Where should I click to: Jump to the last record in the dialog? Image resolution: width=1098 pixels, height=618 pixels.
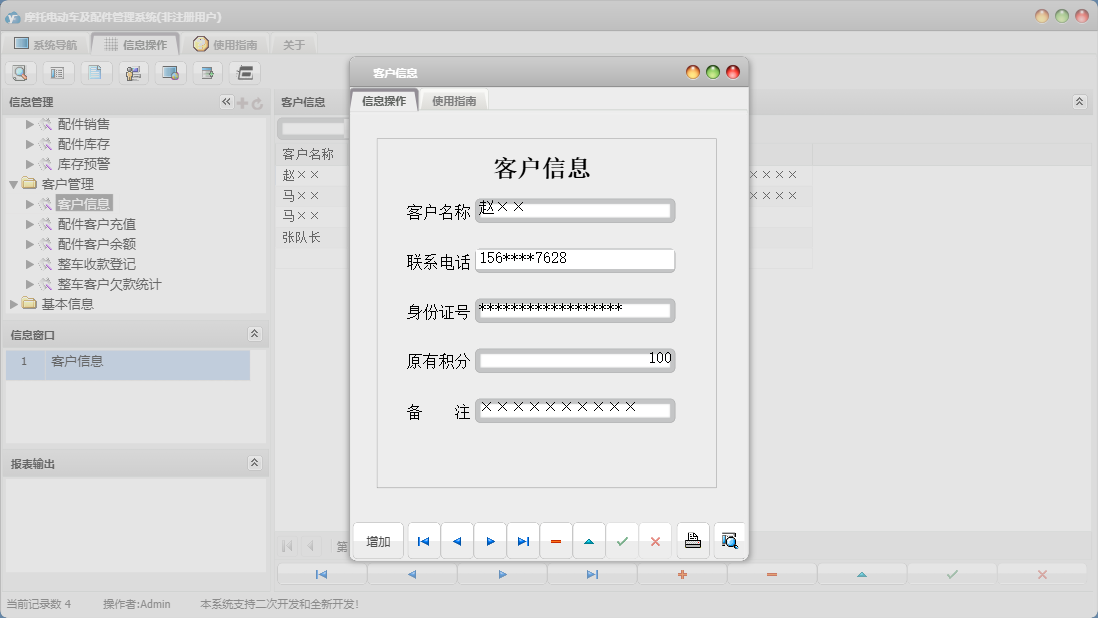[522, 541]
